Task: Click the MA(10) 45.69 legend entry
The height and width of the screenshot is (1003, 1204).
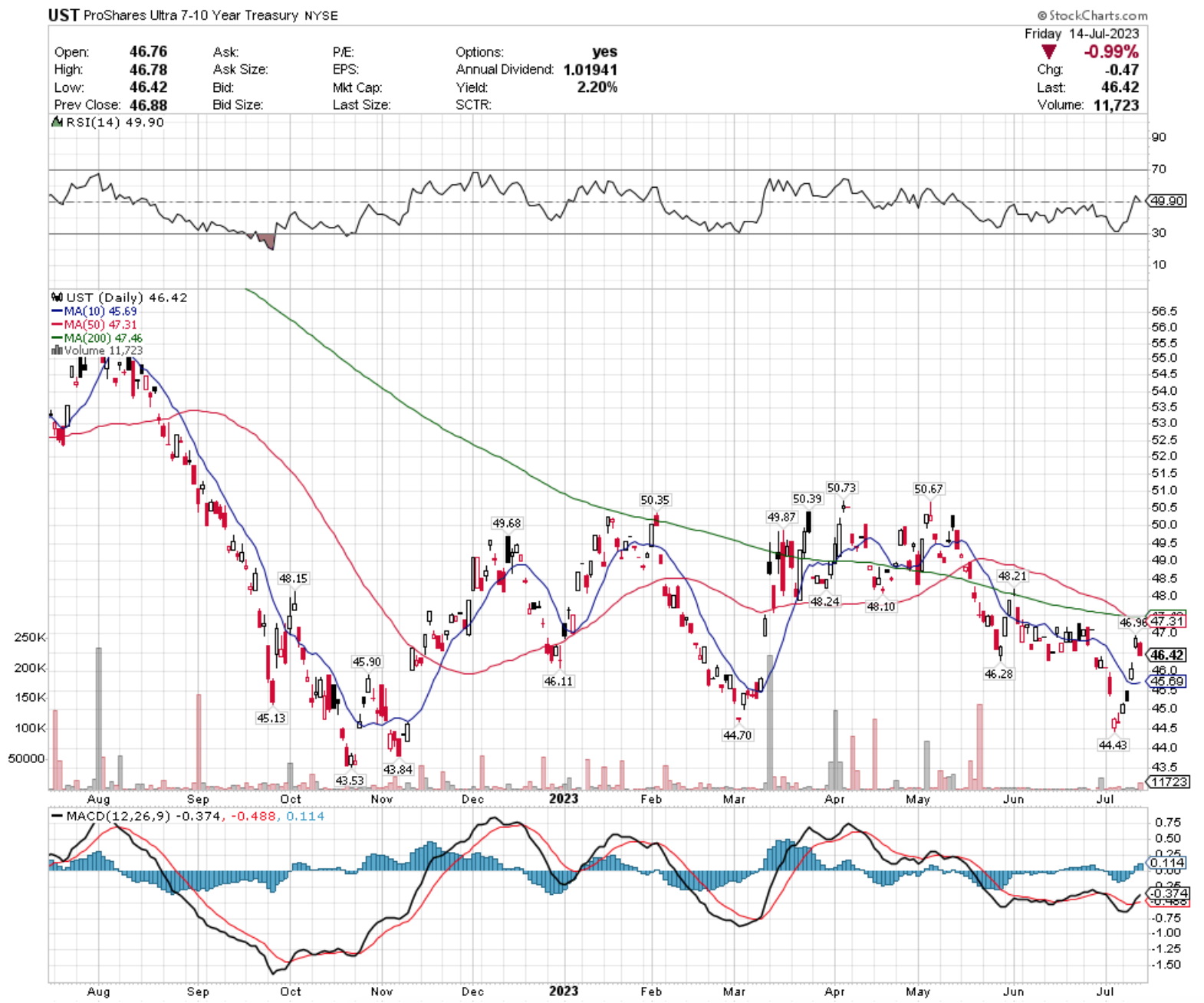Action: tap(94, 311)
